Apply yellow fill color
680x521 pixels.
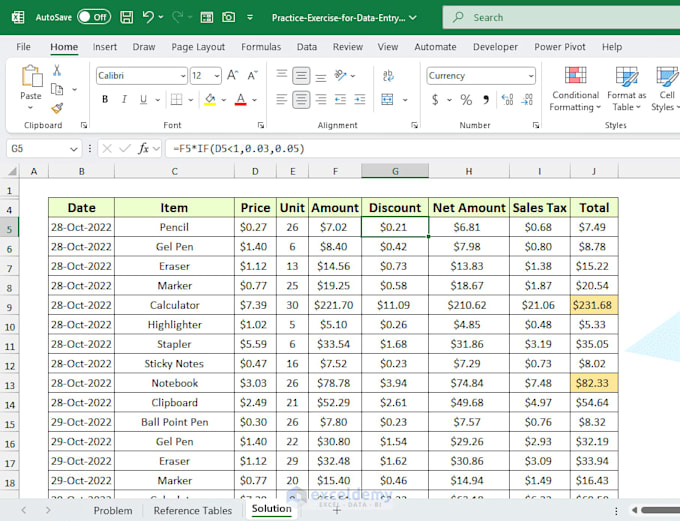click(x=210, y=100)
